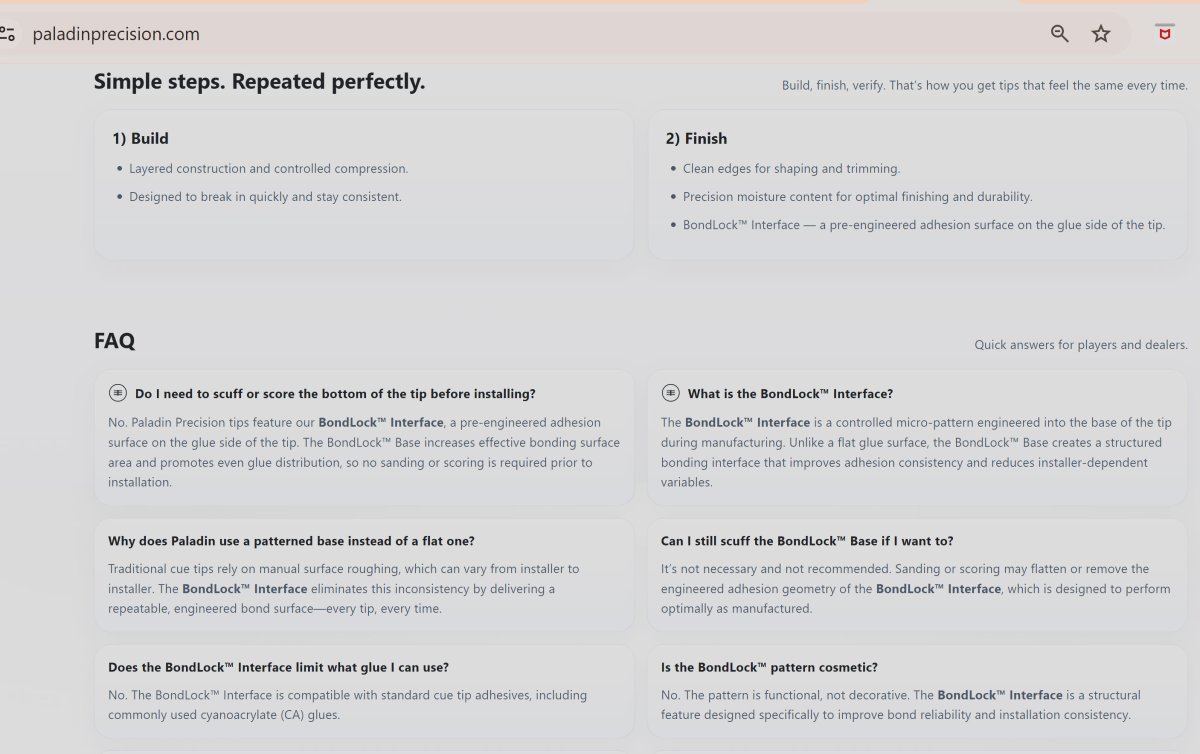Click the red extension icon in toolbar
The image size is (1200, 754).
coord(1164,33)
